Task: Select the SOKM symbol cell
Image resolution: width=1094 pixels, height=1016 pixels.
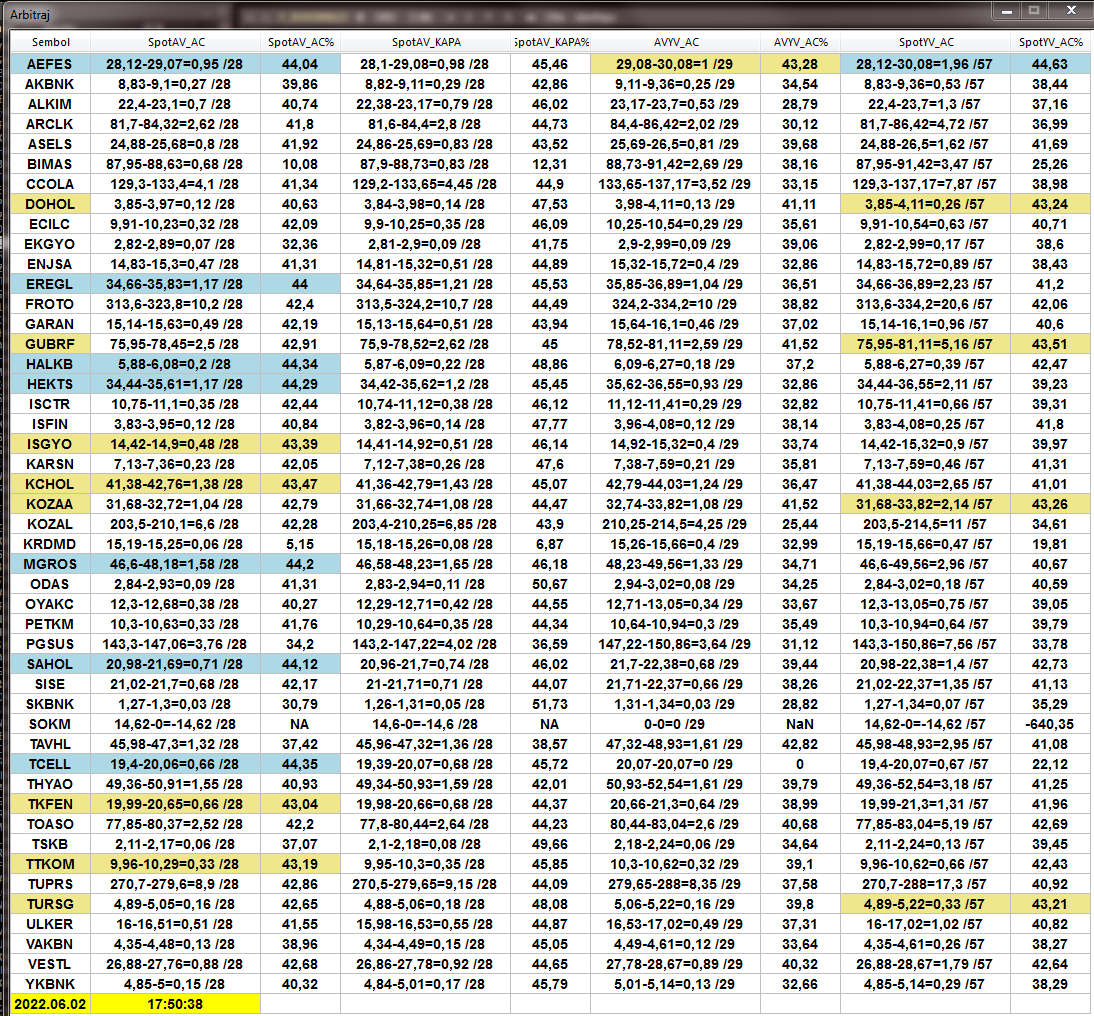Action: click(50, 724)
